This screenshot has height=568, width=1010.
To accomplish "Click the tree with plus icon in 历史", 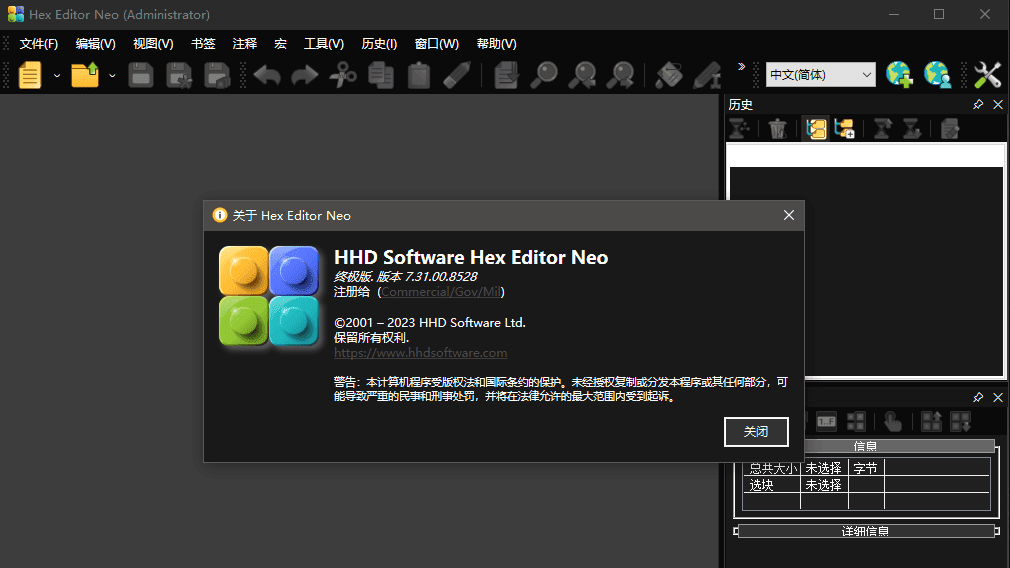I will click(x=844, y=129).
